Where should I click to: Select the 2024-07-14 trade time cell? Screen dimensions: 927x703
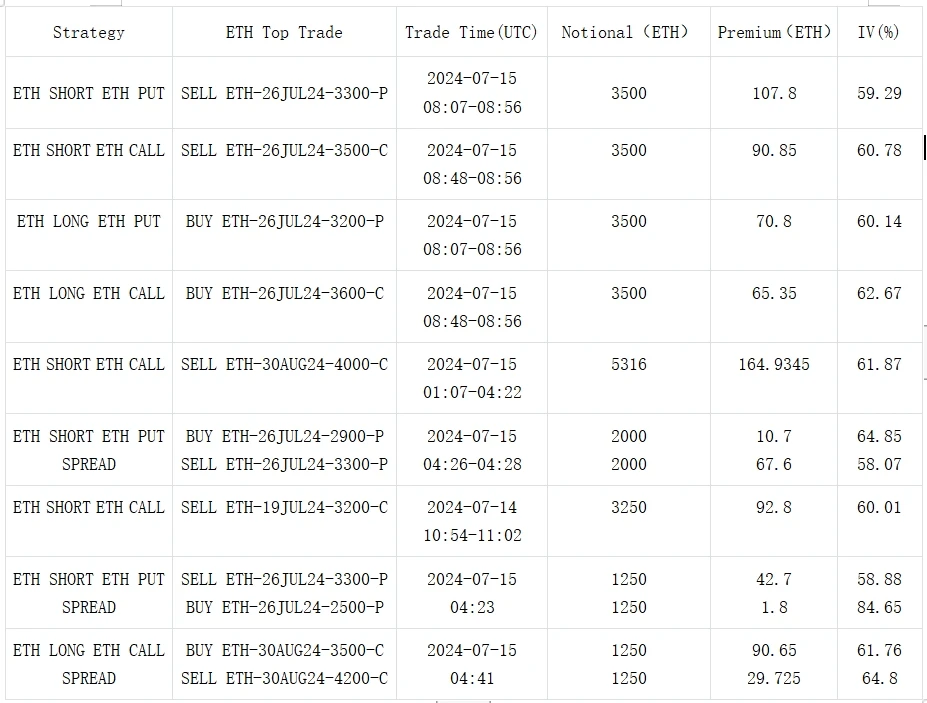[x=471, y=507]
